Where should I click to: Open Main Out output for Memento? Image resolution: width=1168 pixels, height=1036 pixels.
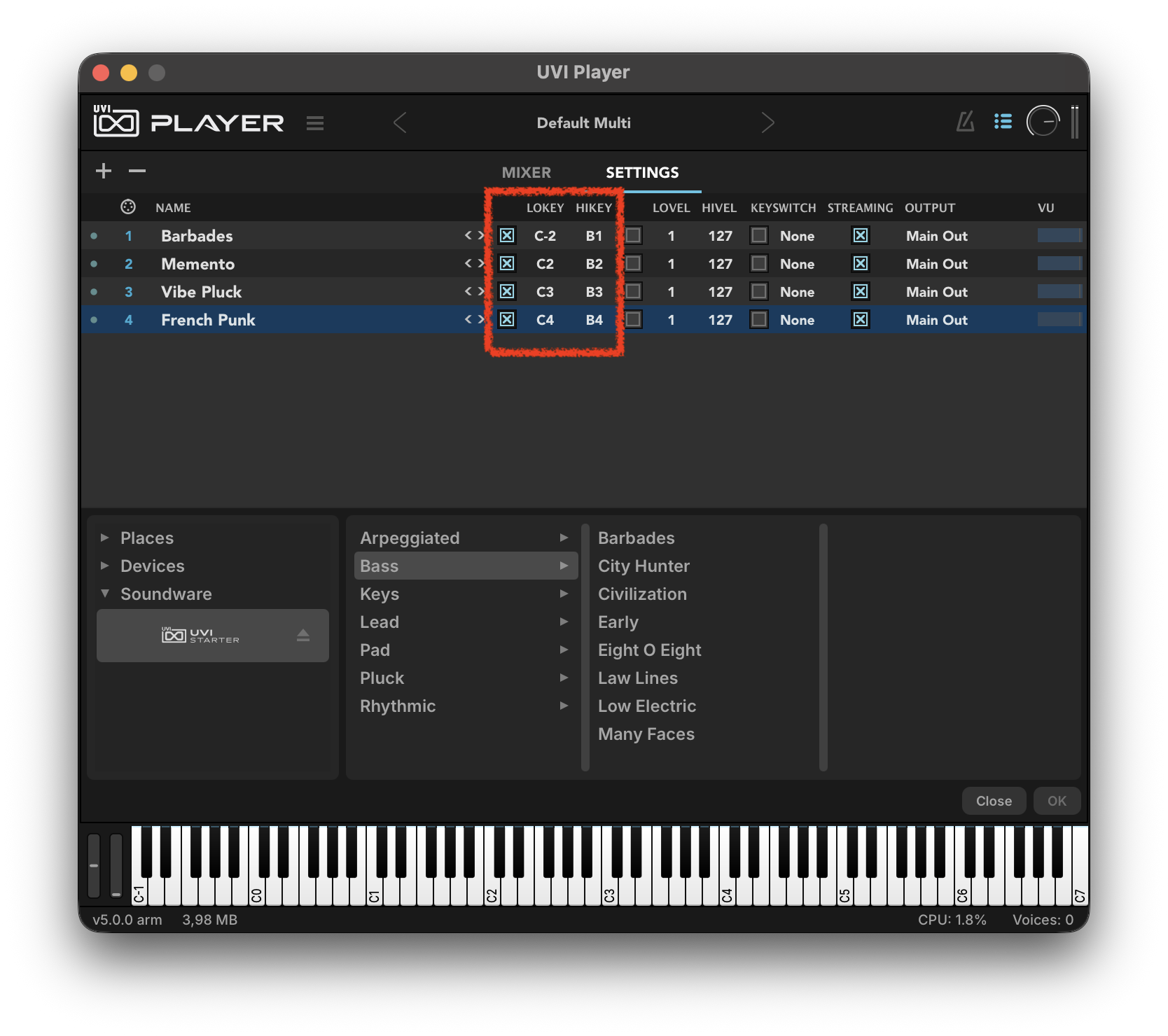point(936,264)
